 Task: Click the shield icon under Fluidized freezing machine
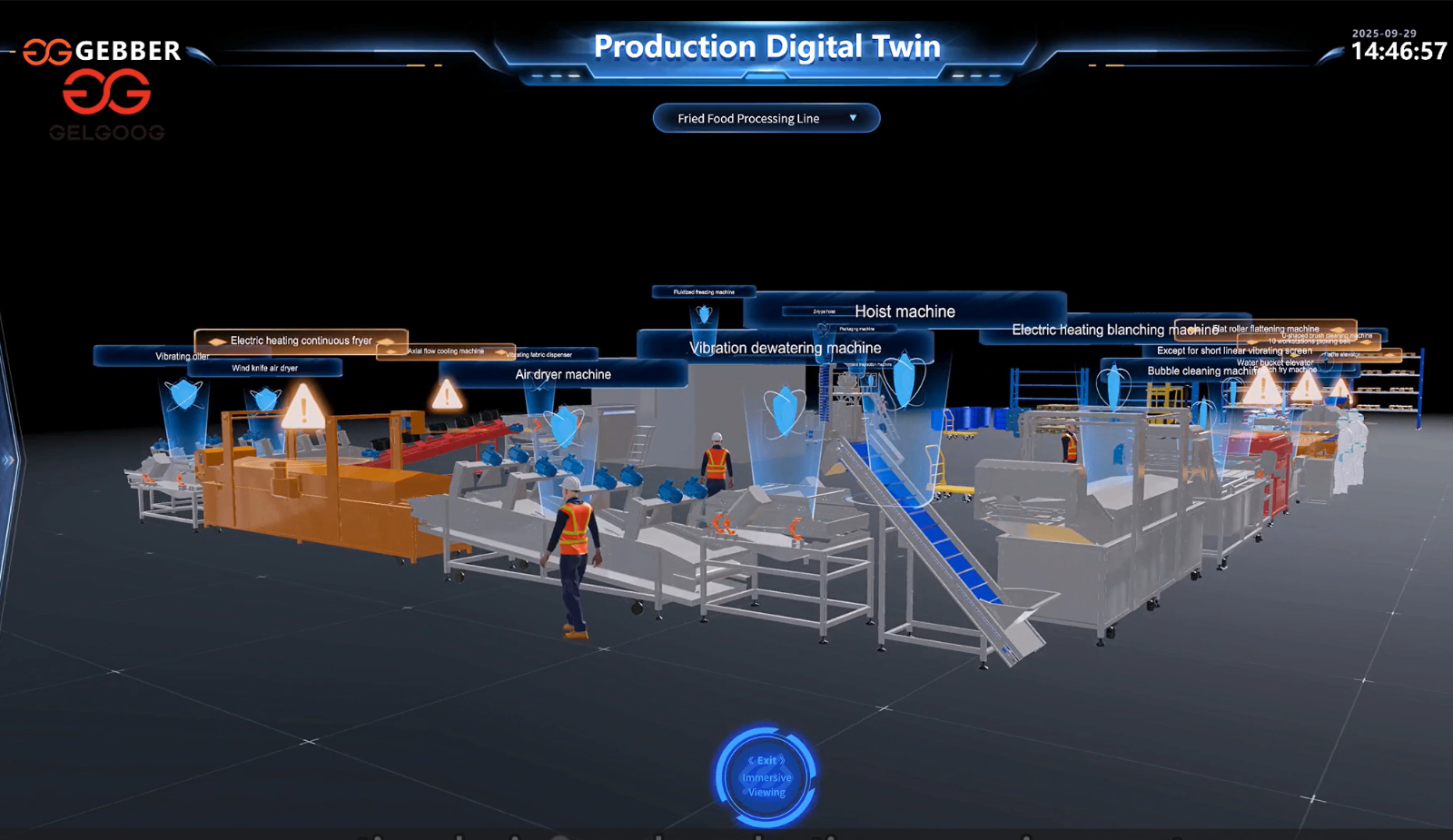pyautogui.click(x=704, y=314)
